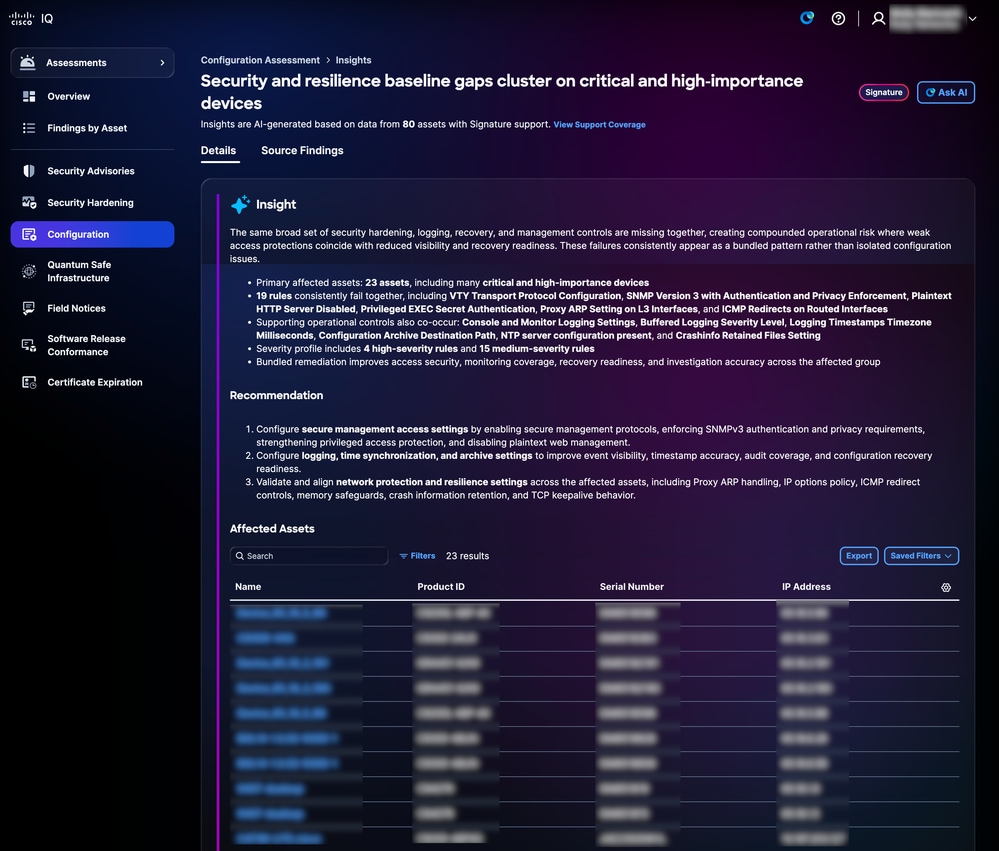Switch to the Details tab
999x851 pixels.
[219, 150]
